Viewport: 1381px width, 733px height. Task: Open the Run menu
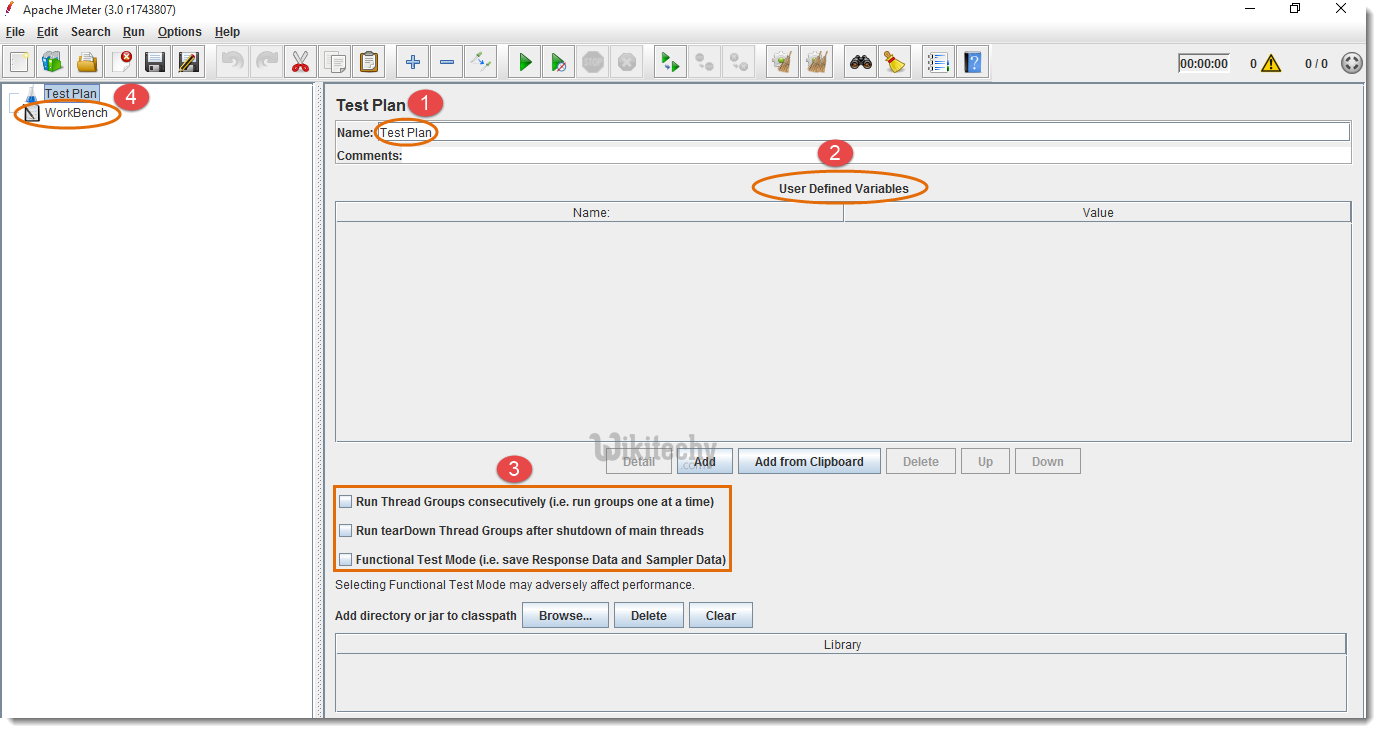134,32
